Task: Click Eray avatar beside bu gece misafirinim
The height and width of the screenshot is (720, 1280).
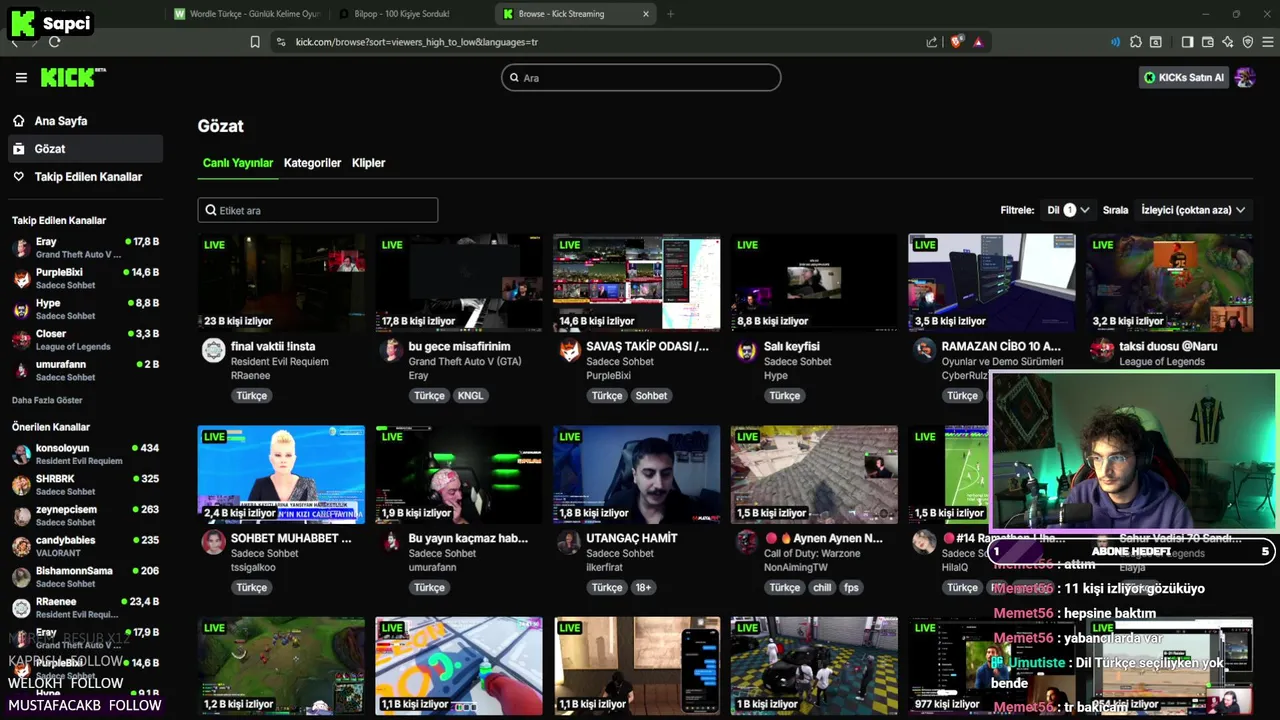Action: [391, 350]
